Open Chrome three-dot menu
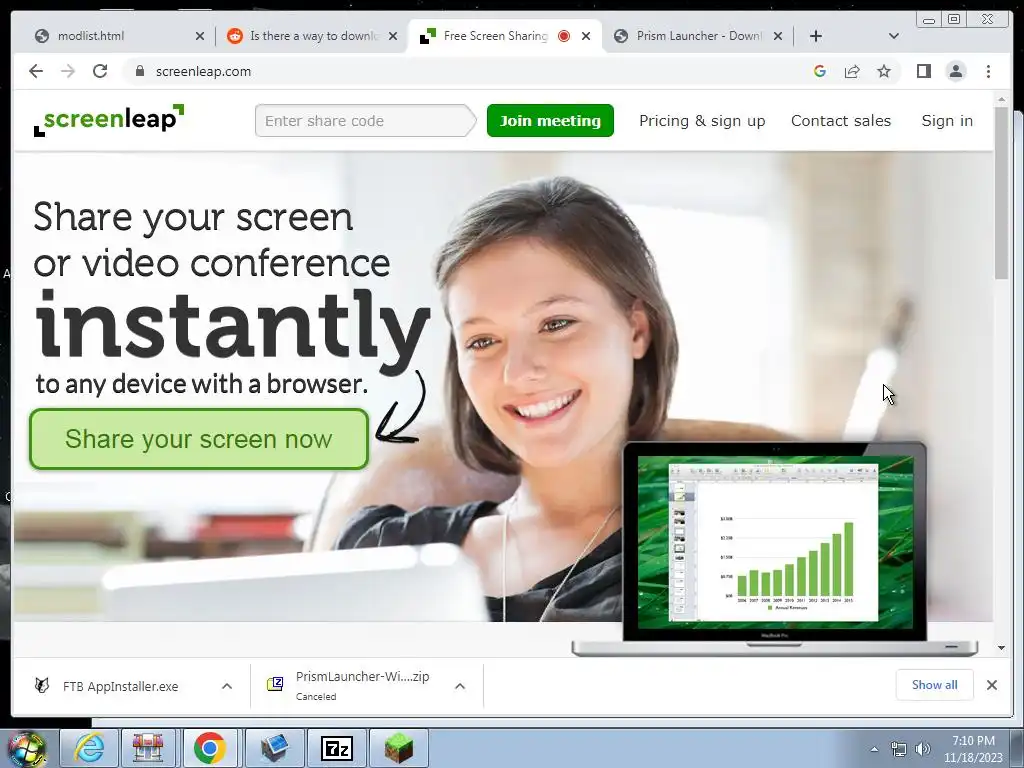Image resolution: width=1024 pixels, height=768 pixels. (x=988, y=71)
